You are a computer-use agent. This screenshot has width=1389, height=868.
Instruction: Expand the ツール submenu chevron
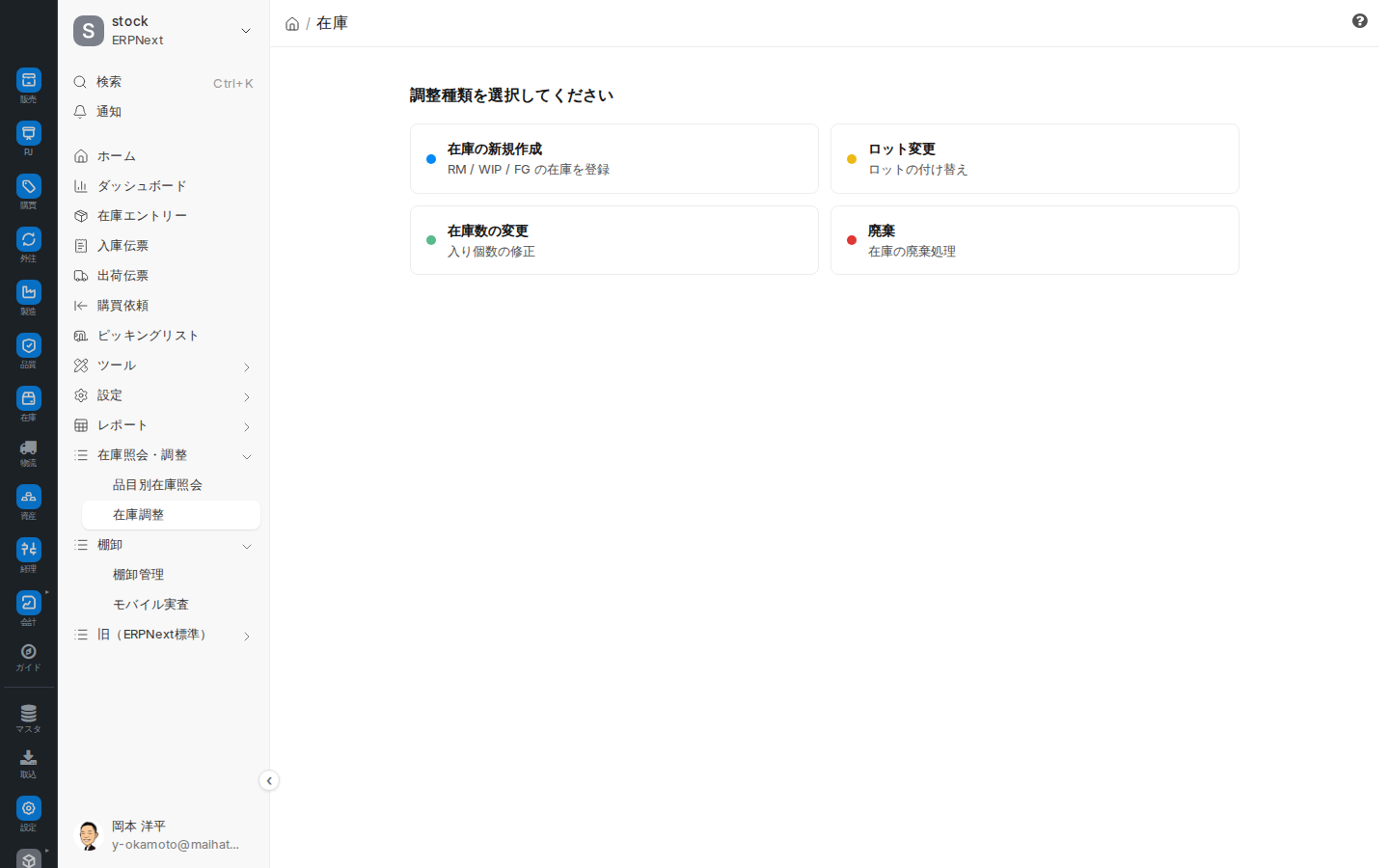tap(247, 367)
